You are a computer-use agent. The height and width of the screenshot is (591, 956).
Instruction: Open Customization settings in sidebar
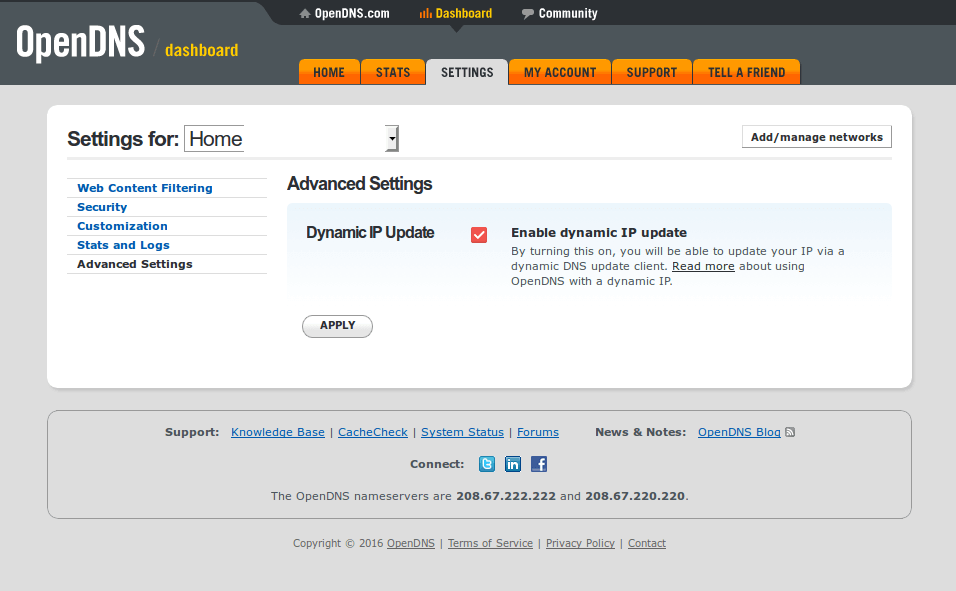(x=122, y=226)
